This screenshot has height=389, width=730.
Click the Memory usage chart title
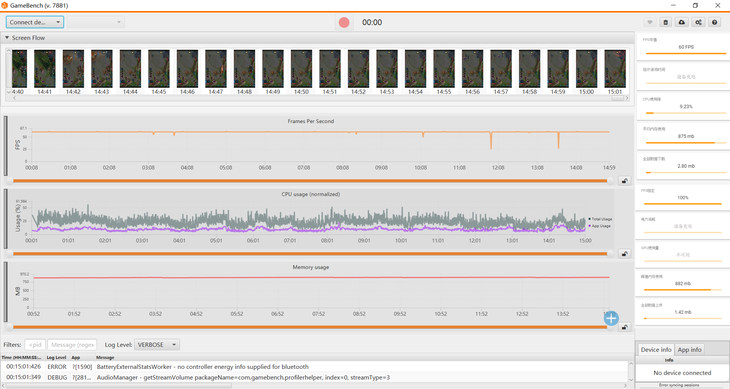[311, 267]
